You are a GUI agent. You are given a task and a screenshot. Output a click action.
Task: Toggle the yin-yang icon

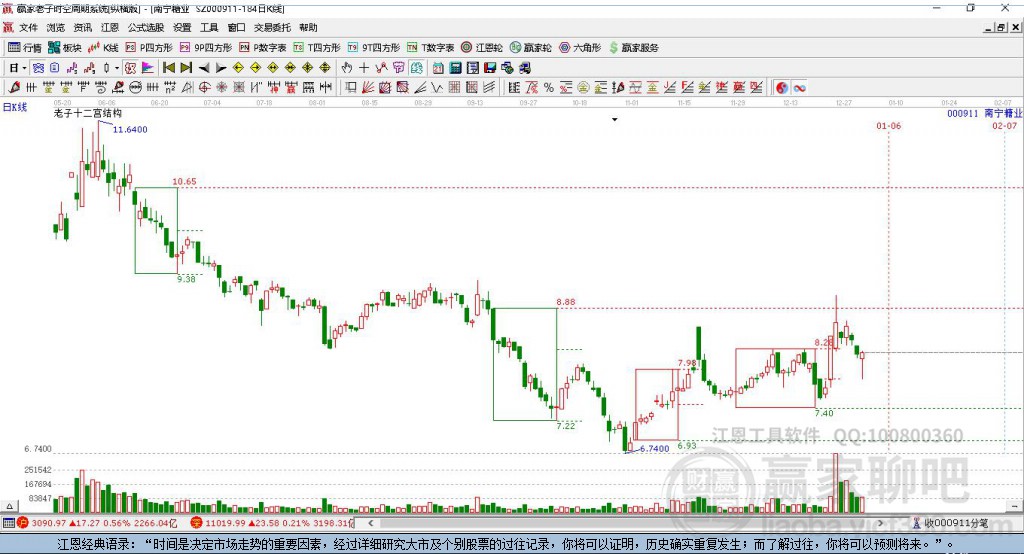[782, 88]
